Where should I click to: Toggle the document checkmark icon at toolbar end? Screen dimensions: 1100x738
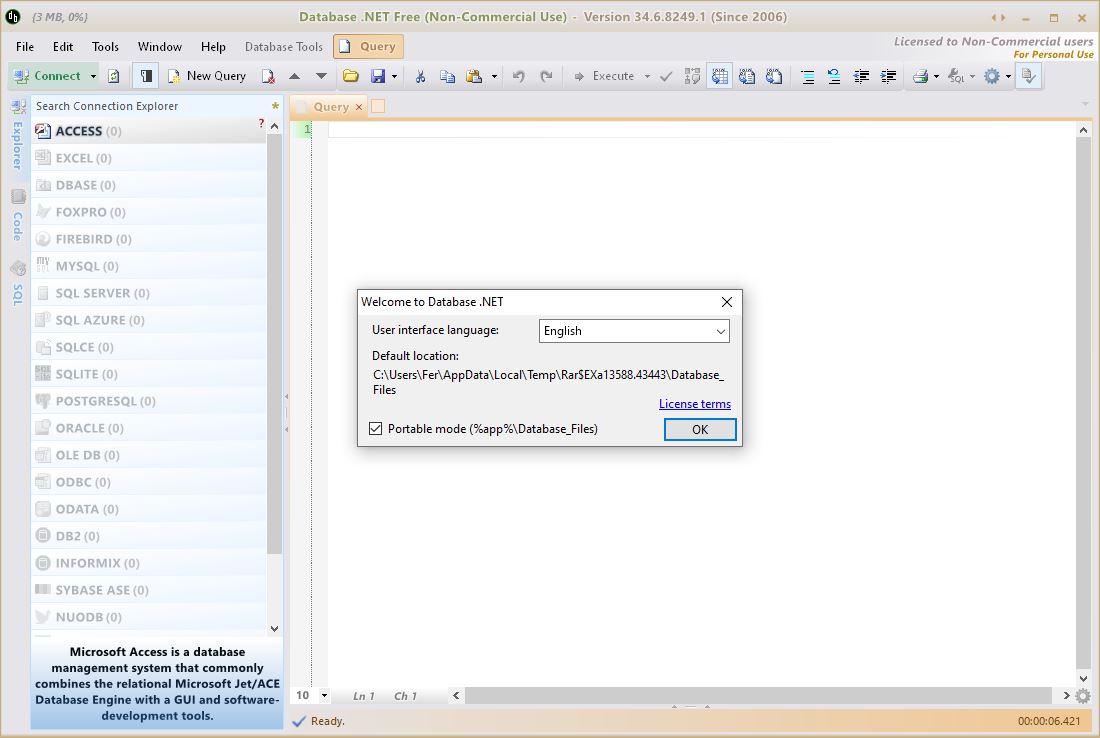pos(1028,76)
